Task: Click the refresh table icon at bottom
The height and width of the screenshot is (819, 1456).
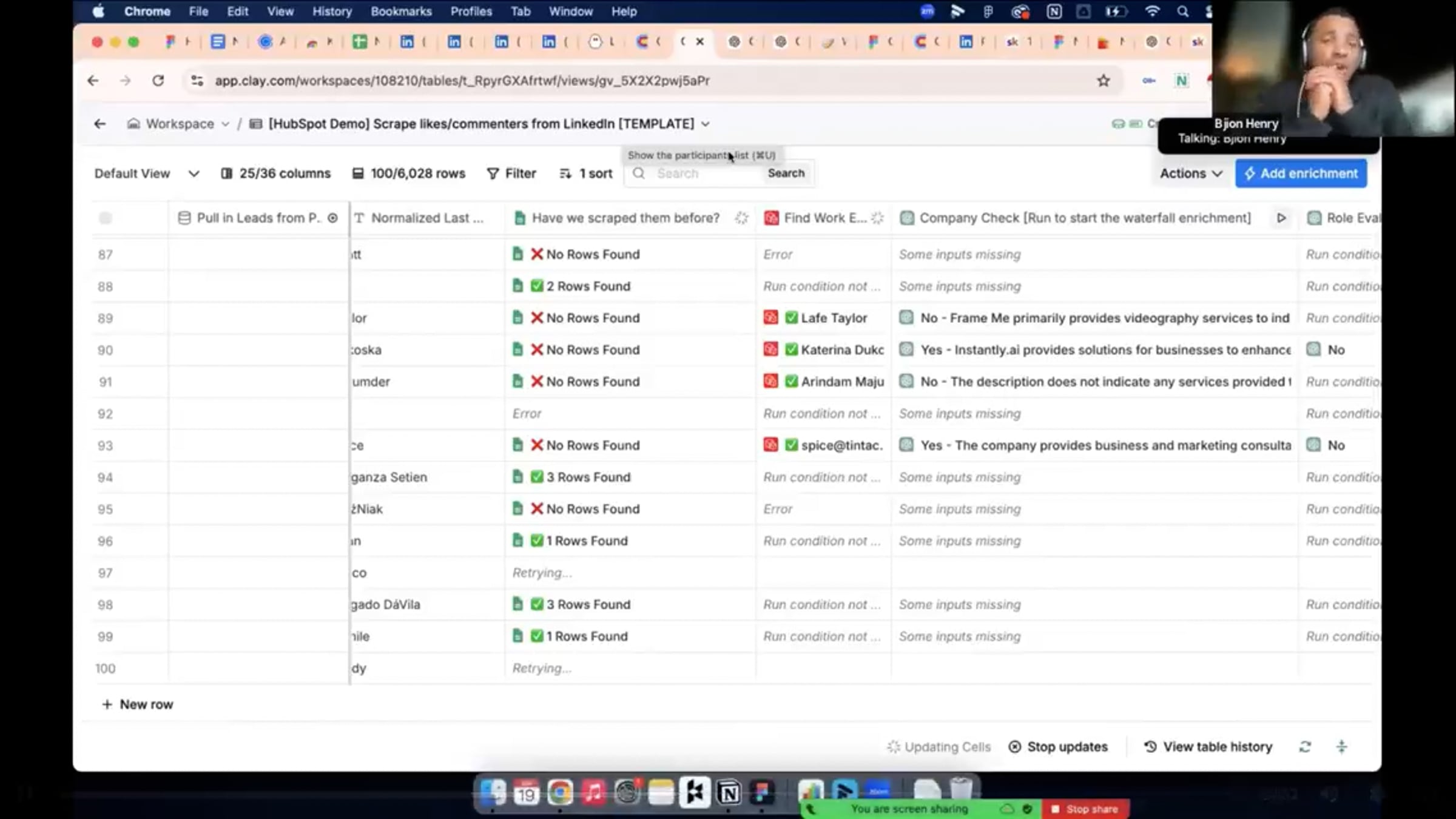Action: 1305,747
